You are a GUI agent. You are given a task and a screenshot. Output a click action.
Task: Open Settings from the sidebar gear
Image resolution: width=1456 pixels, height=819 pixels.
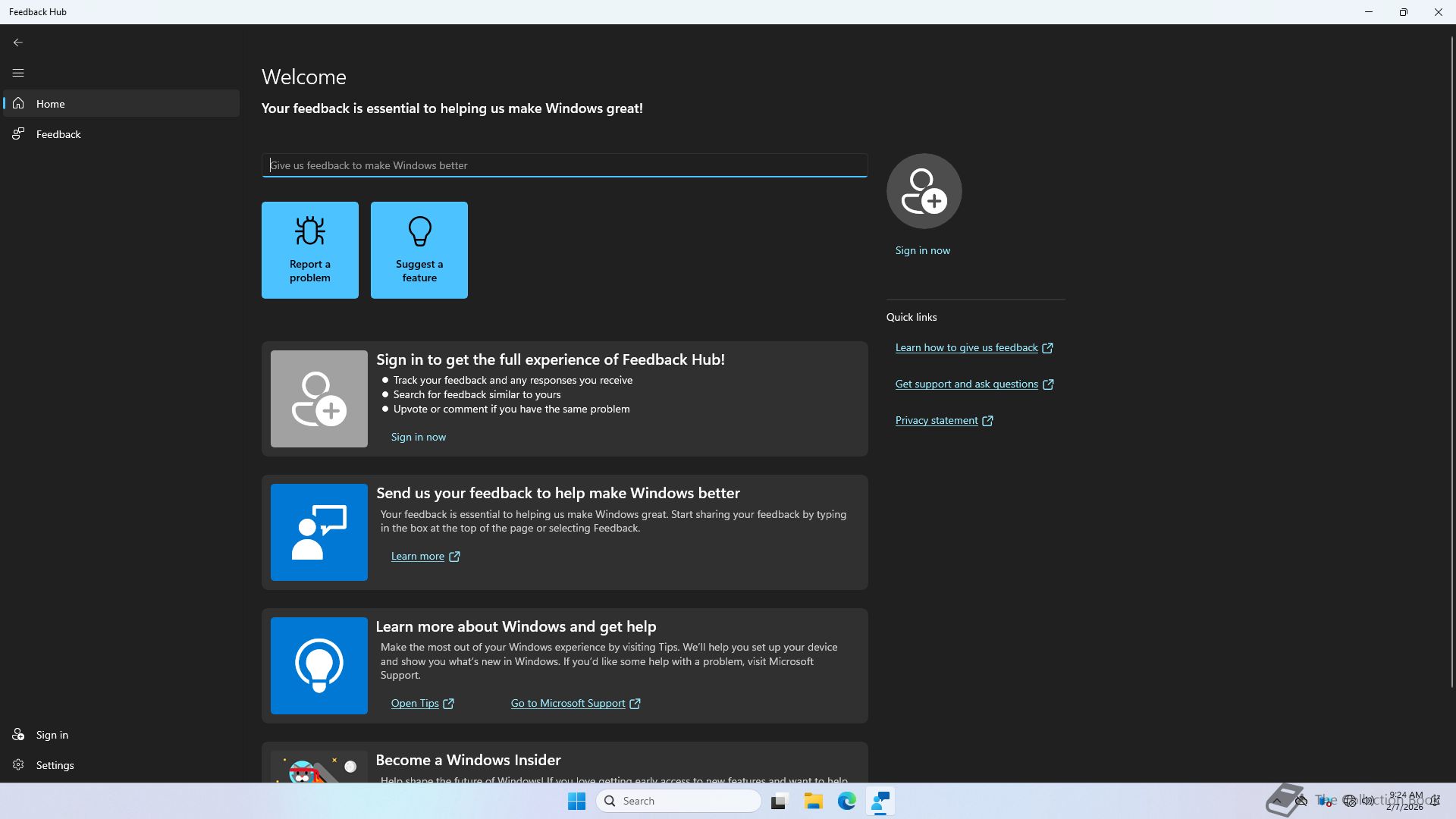(55, 765)
